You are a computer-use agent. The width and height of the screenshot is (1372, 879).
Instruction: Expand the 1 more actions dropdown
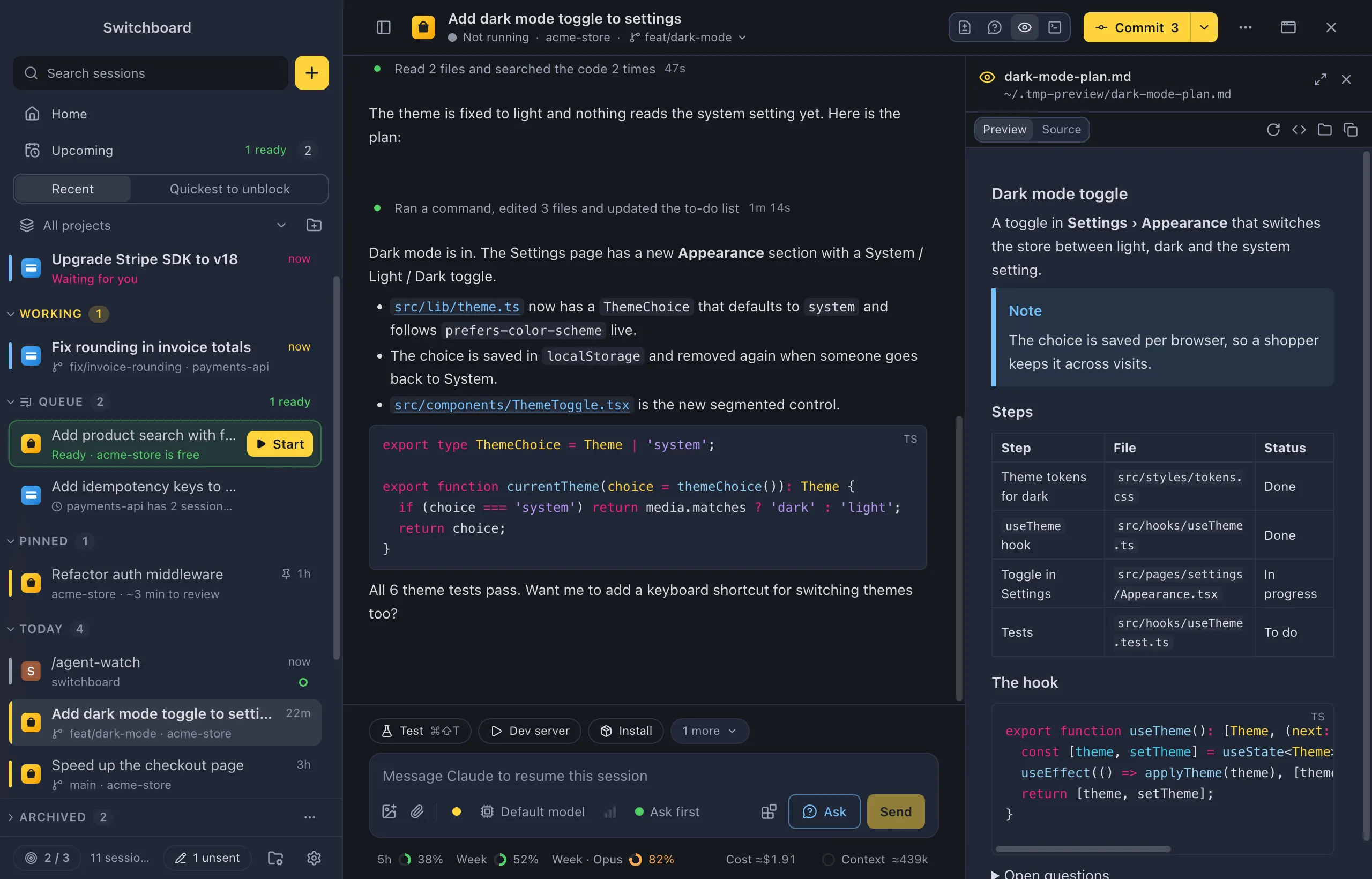point(710,731)
